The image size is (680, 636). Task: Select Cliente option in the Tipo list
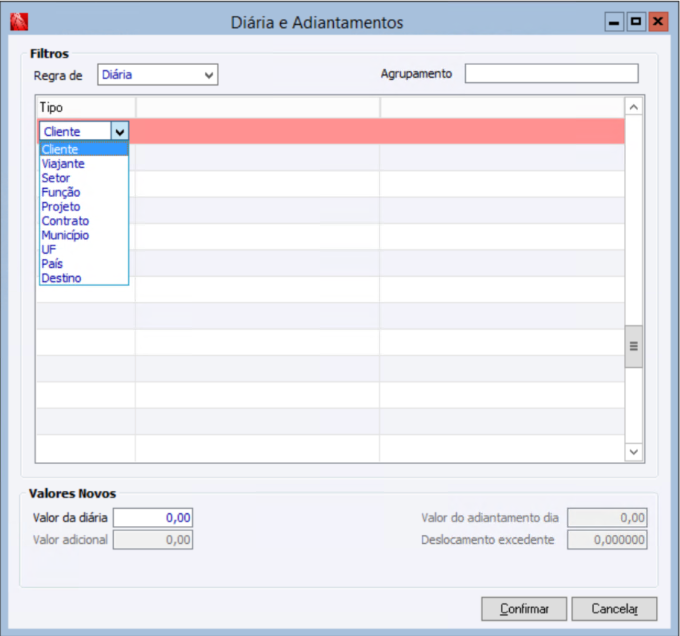click(x=84, y=150)
